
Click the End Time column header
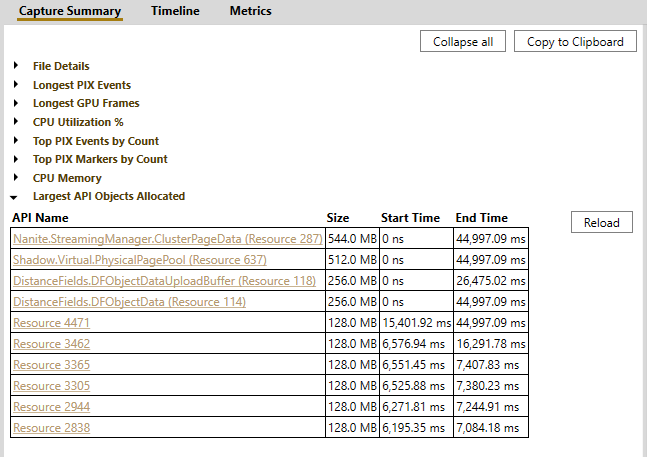point(482,218)
